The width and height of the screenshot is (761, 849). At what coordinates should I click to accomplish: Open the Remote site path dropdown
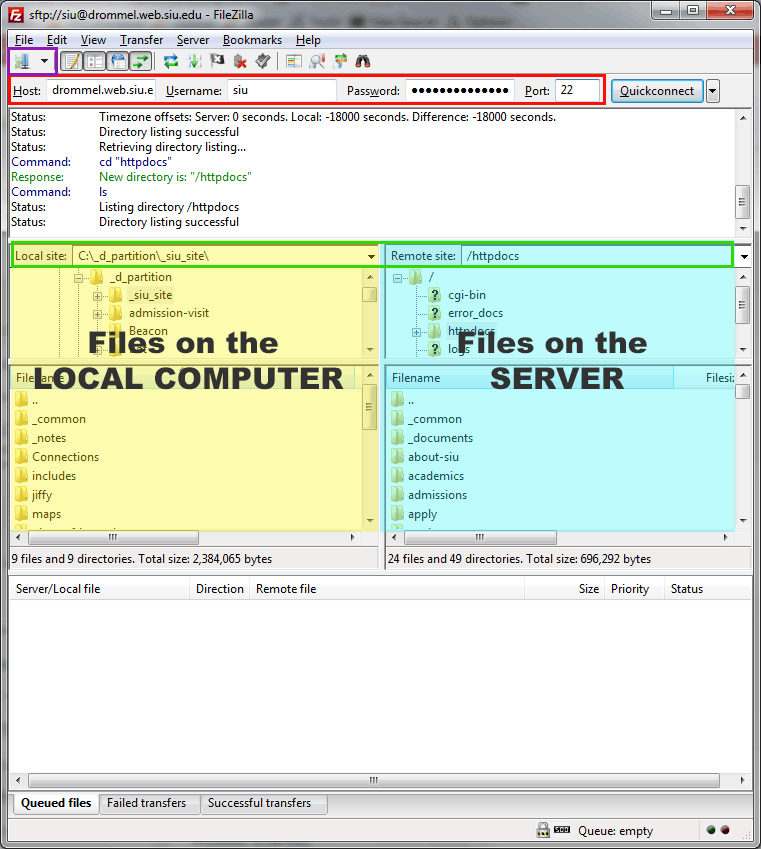point(744,257)
